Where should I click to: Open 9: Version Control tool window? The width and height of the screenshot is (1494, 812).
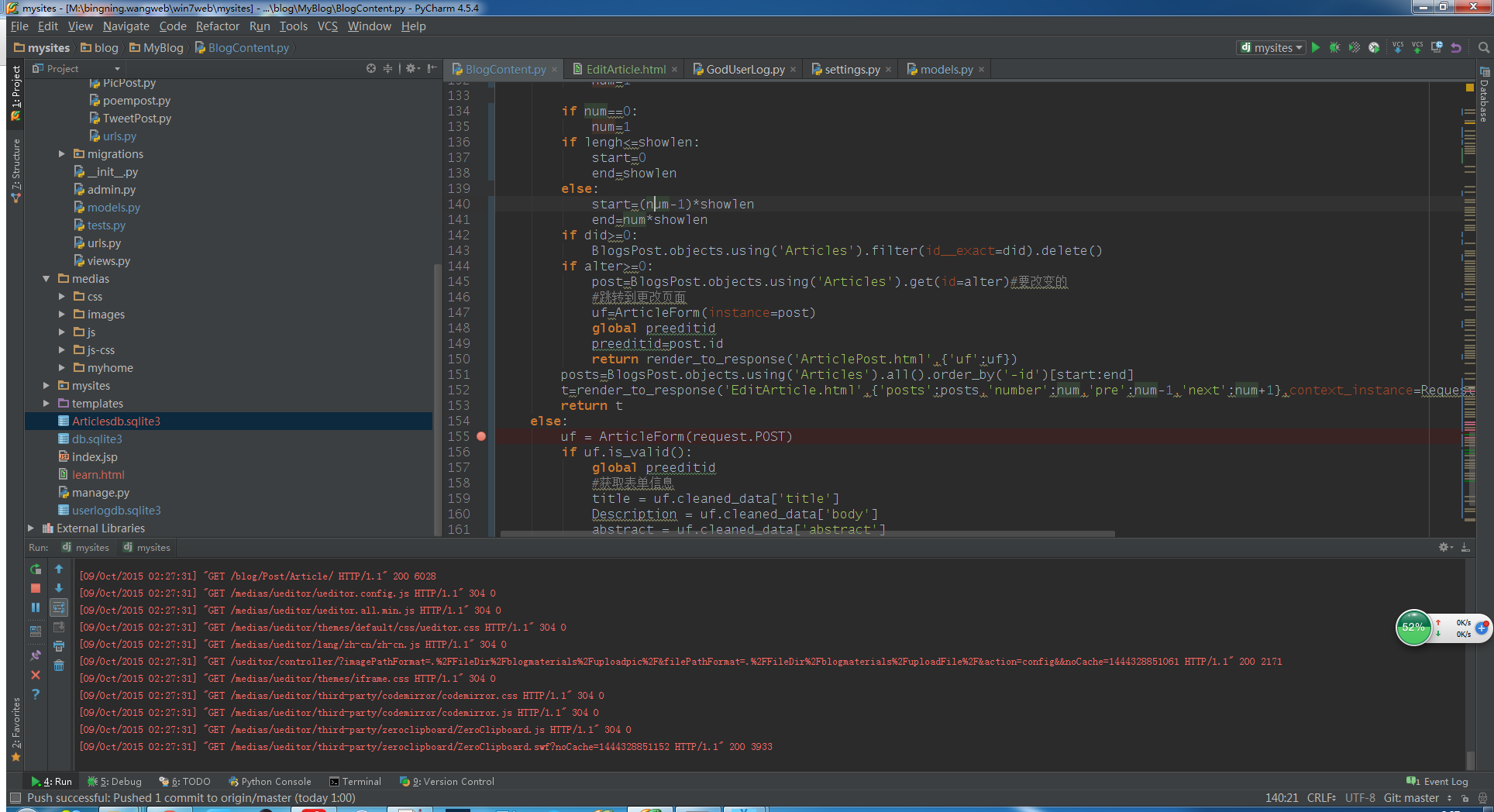(446, 781)
